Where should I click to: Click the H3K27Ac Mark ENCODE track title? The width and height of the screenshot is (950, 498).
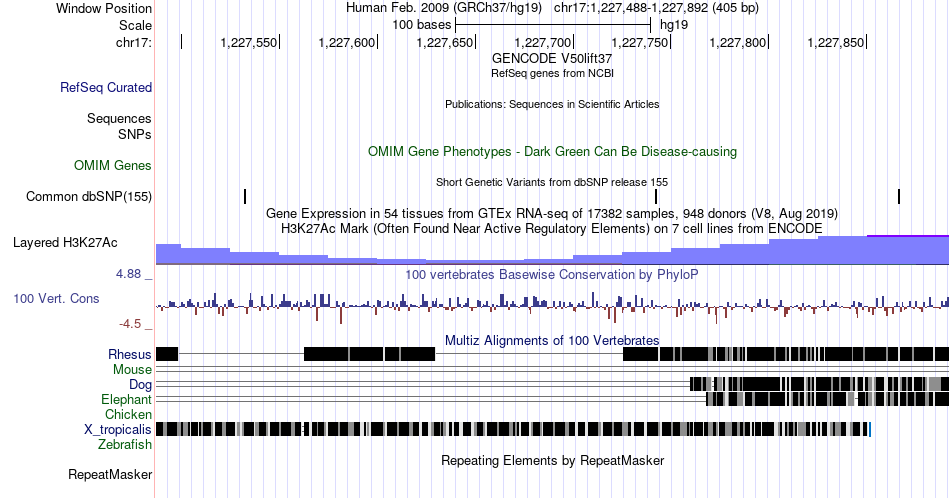(552, 228)
